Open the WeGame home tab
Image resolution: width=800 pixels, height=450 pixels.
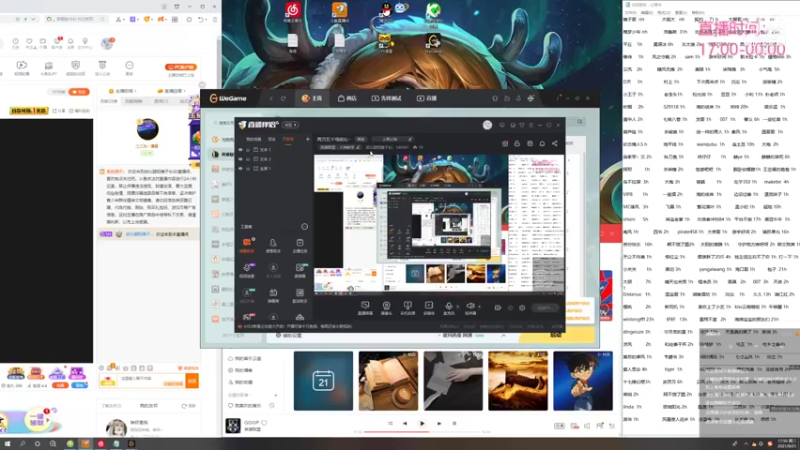tap(312, 98)
